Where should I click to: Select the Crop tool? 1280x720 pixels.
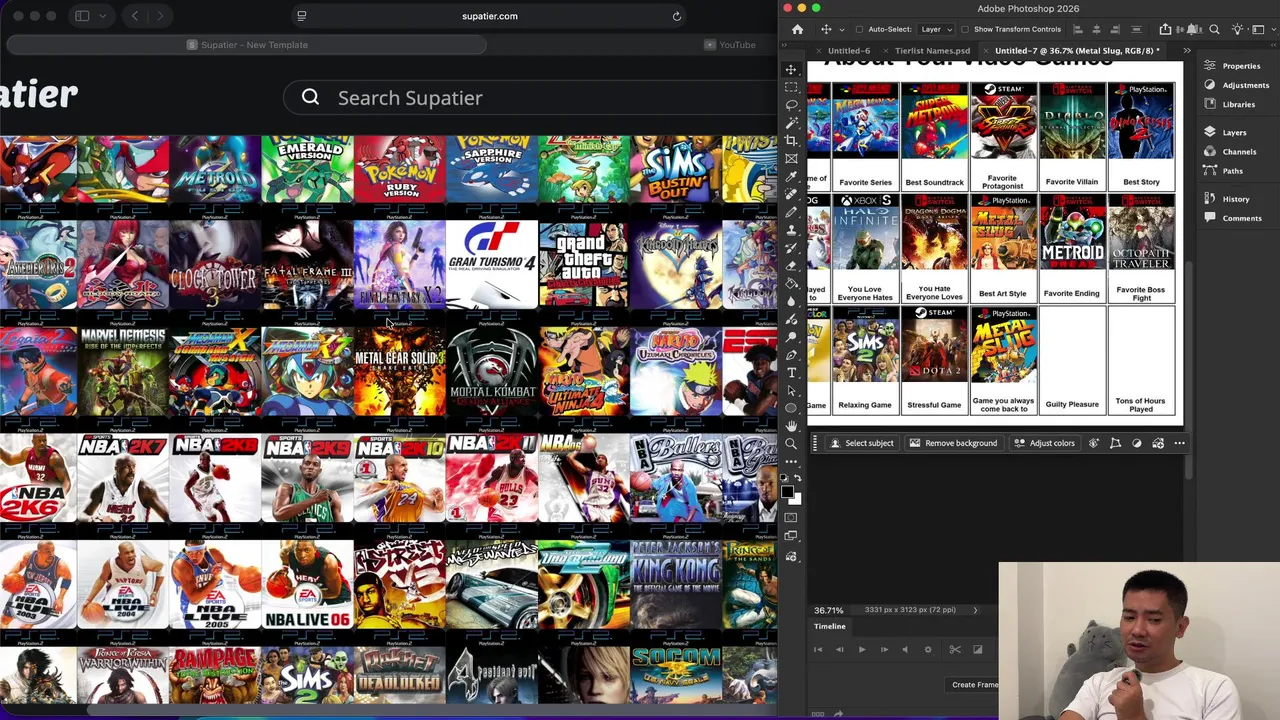click(791, 140)
